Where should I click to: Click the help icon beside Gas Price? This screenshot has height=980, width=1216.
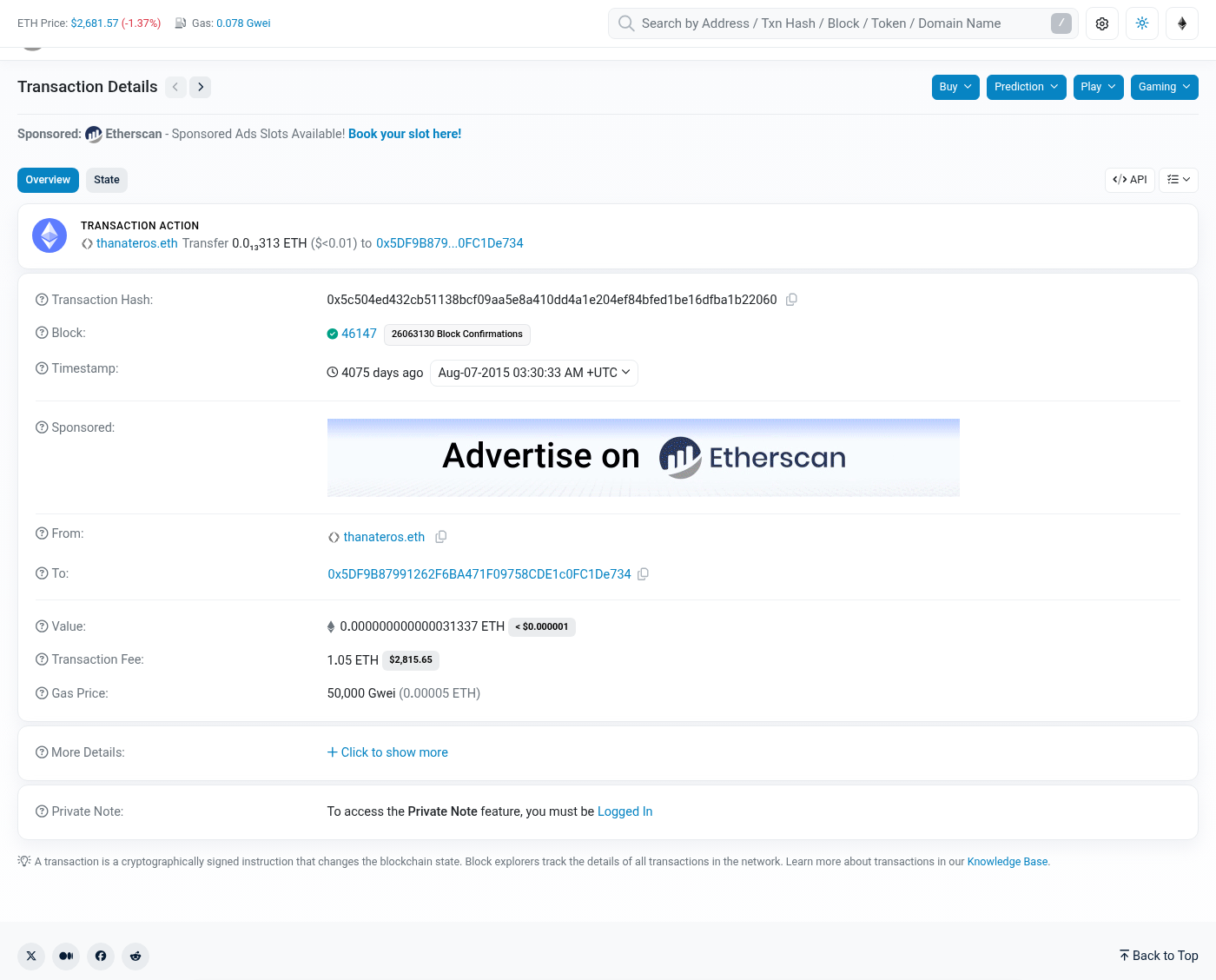tap(42, 693)
